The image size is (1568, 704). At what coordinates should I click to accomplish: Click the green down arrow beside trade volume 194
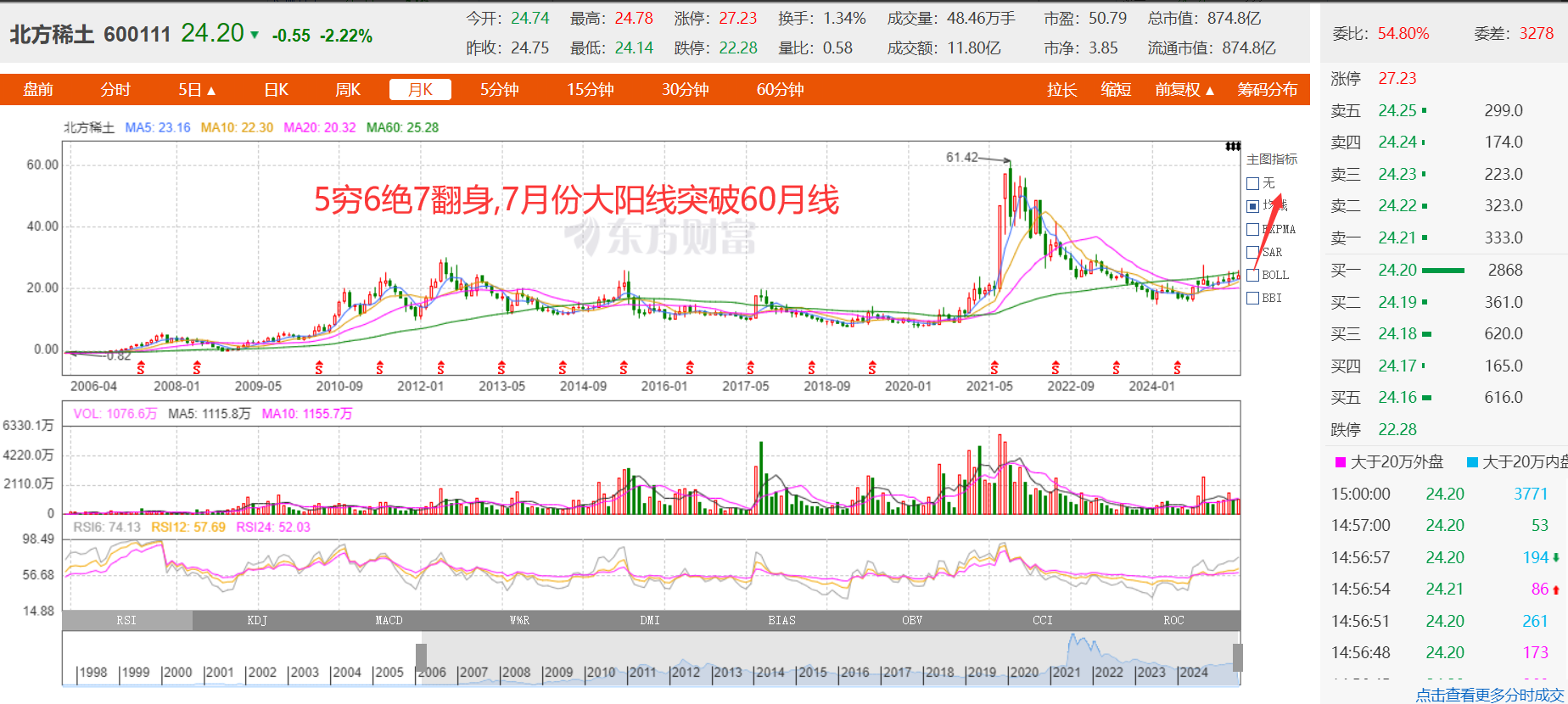point(1556,557)
